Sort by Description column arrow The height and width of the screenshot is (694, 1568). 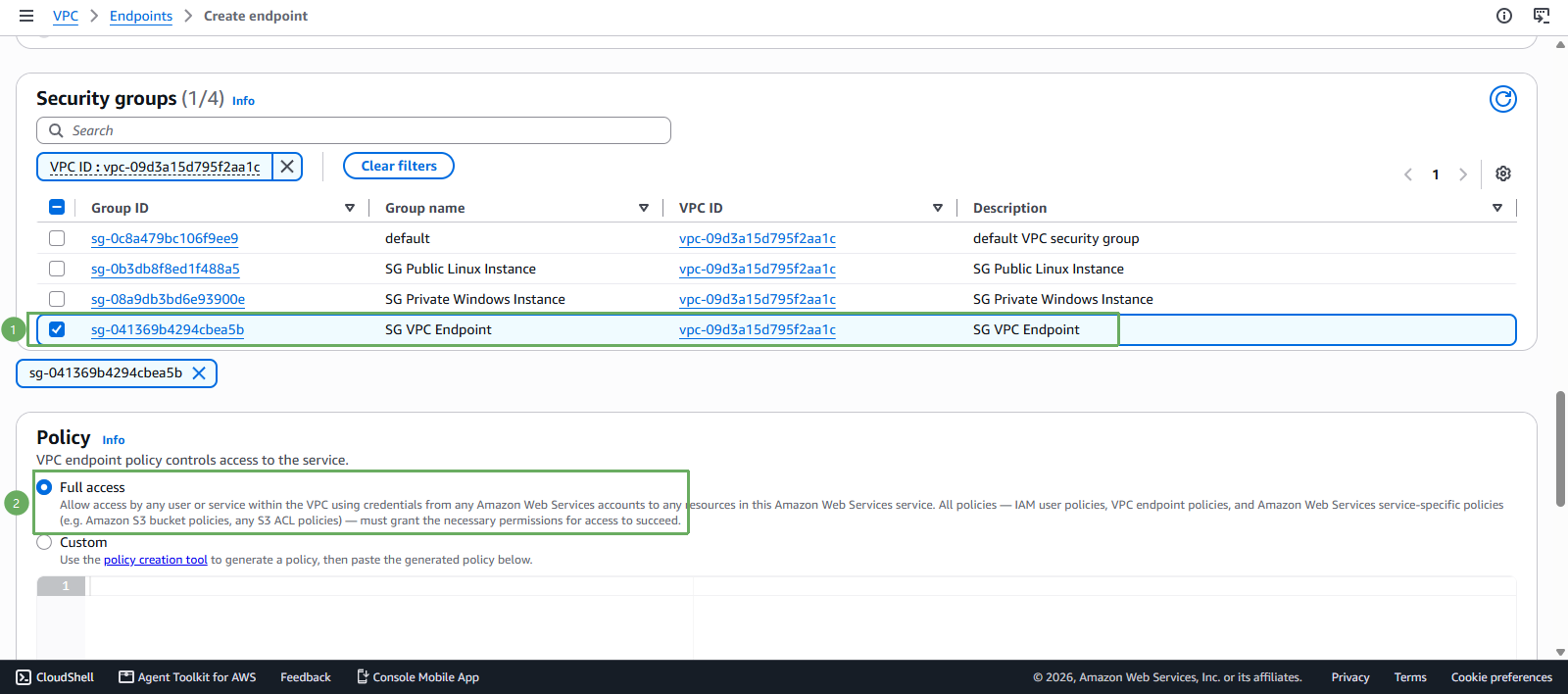[x=1497, y=208]
